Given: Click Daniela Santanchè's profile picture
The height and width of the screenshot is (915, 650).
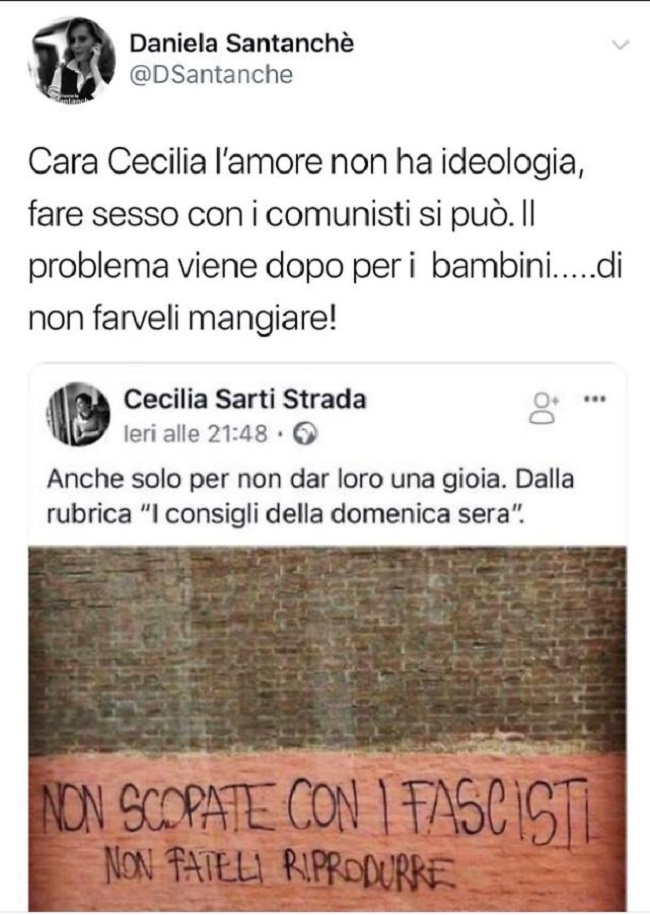Looking at the screenshot, I should tap(70, 59).
